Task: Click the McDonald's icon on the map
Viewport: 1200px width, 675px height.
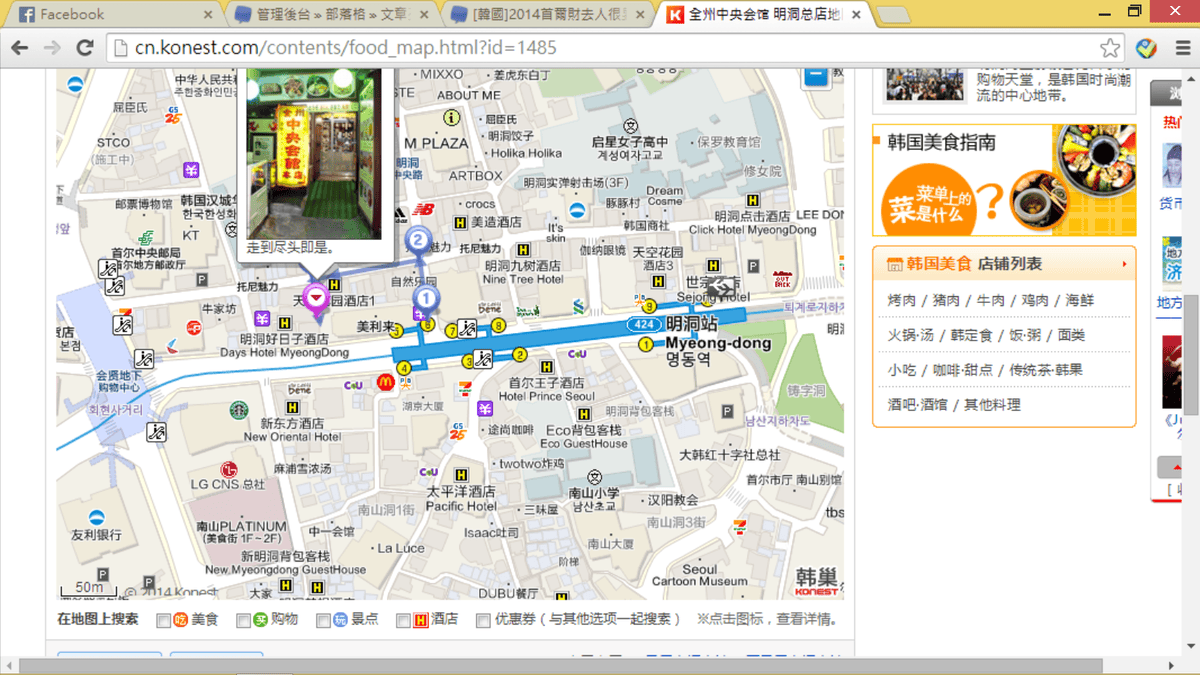Action: click(x=385, y=381)
